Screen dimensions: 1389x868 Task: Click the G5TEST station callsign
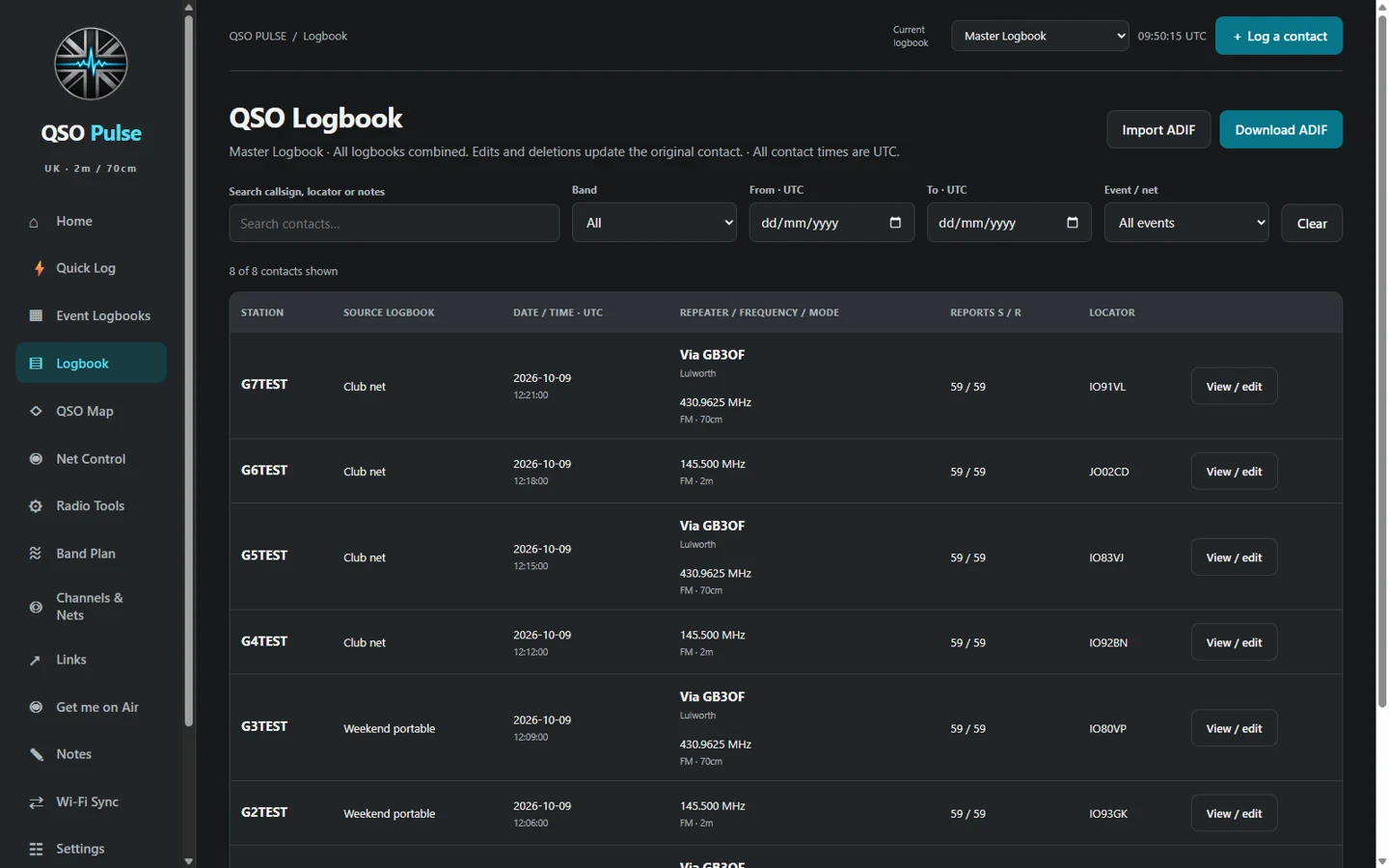pos(264,556)
